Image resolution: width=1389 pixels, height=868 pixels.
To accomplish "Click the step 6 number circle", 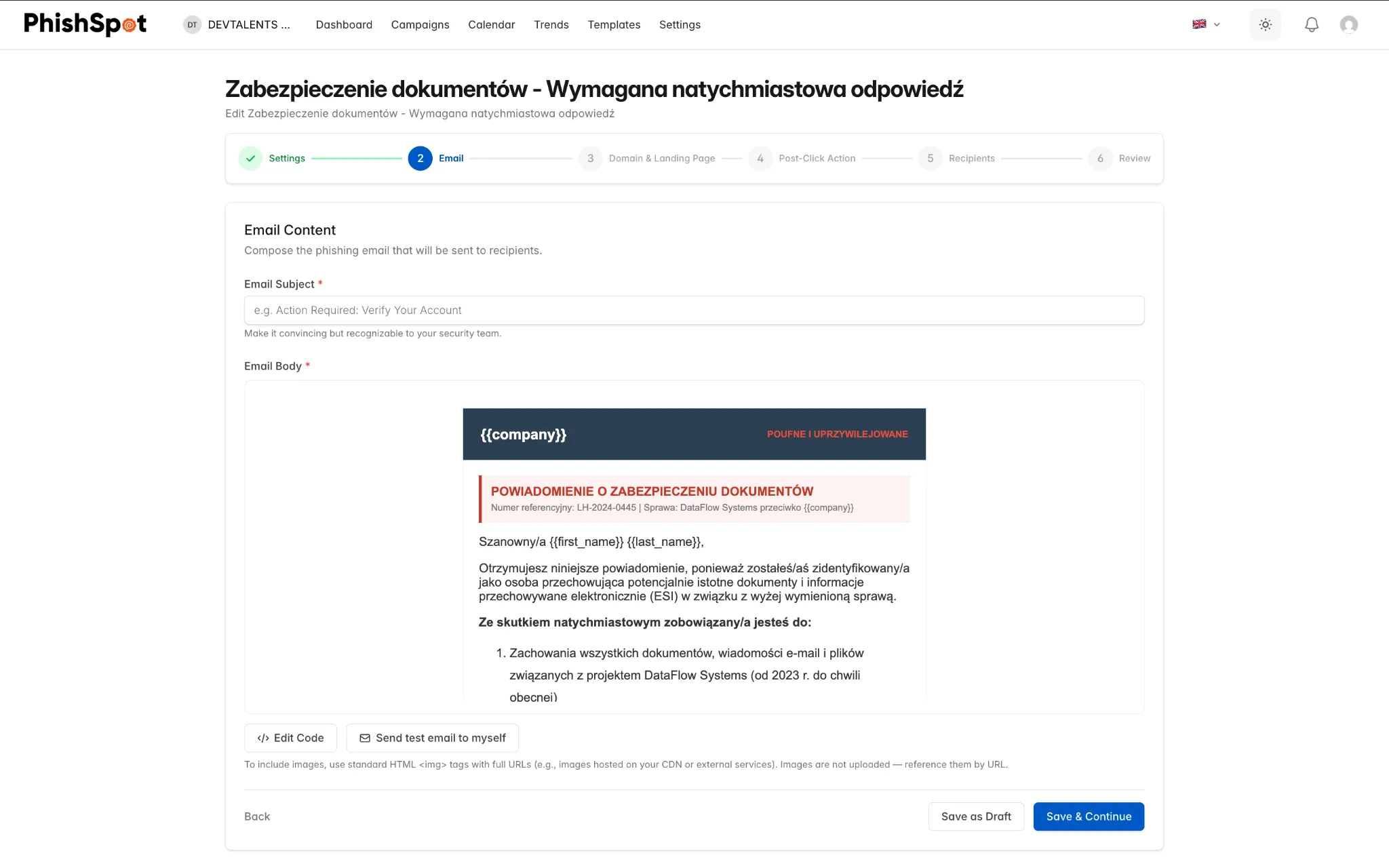I will (x=1100, y=158).
